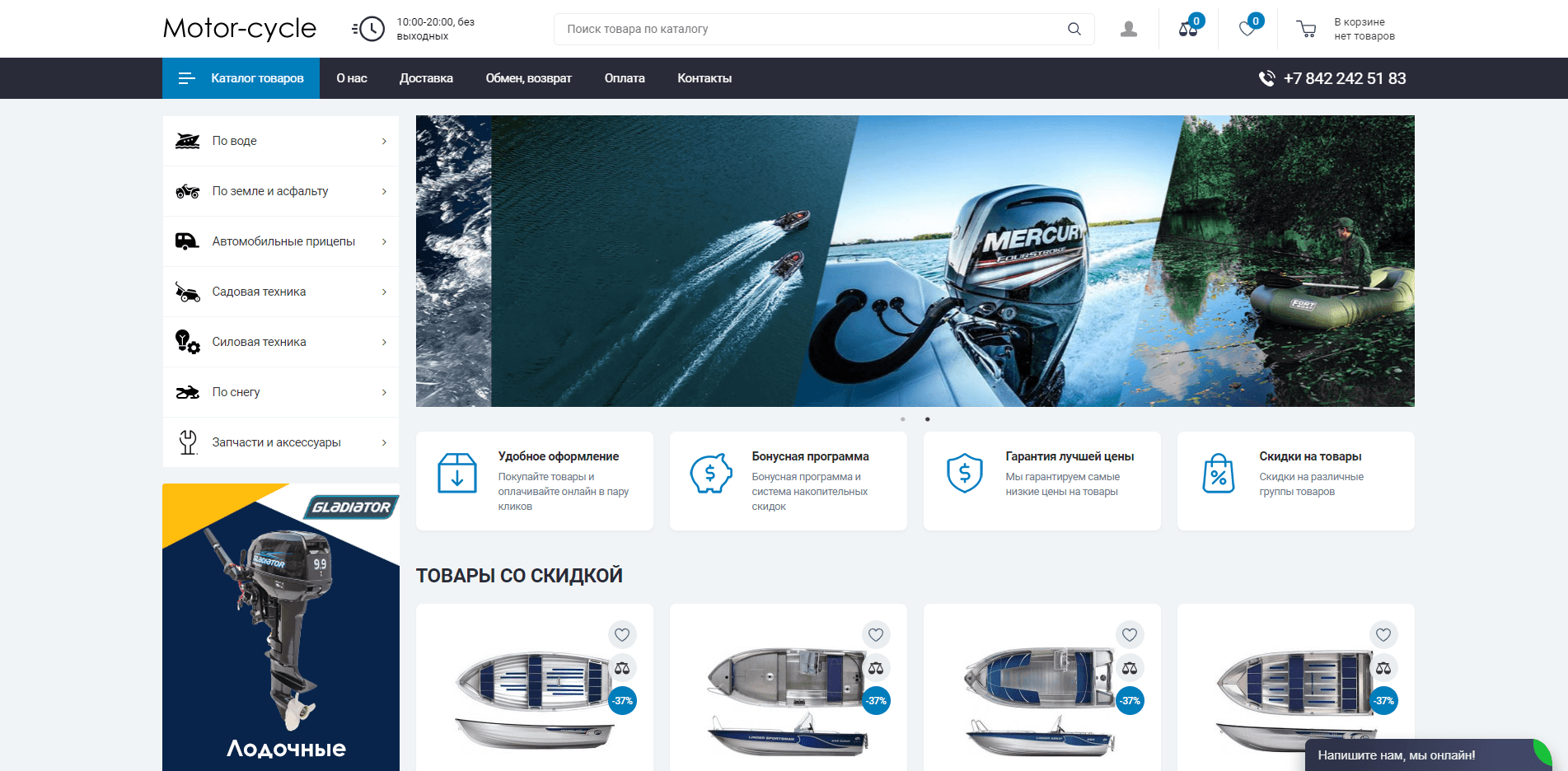Click the wrench icon for Запчасти и аксессуары

[x=188, y=442]
